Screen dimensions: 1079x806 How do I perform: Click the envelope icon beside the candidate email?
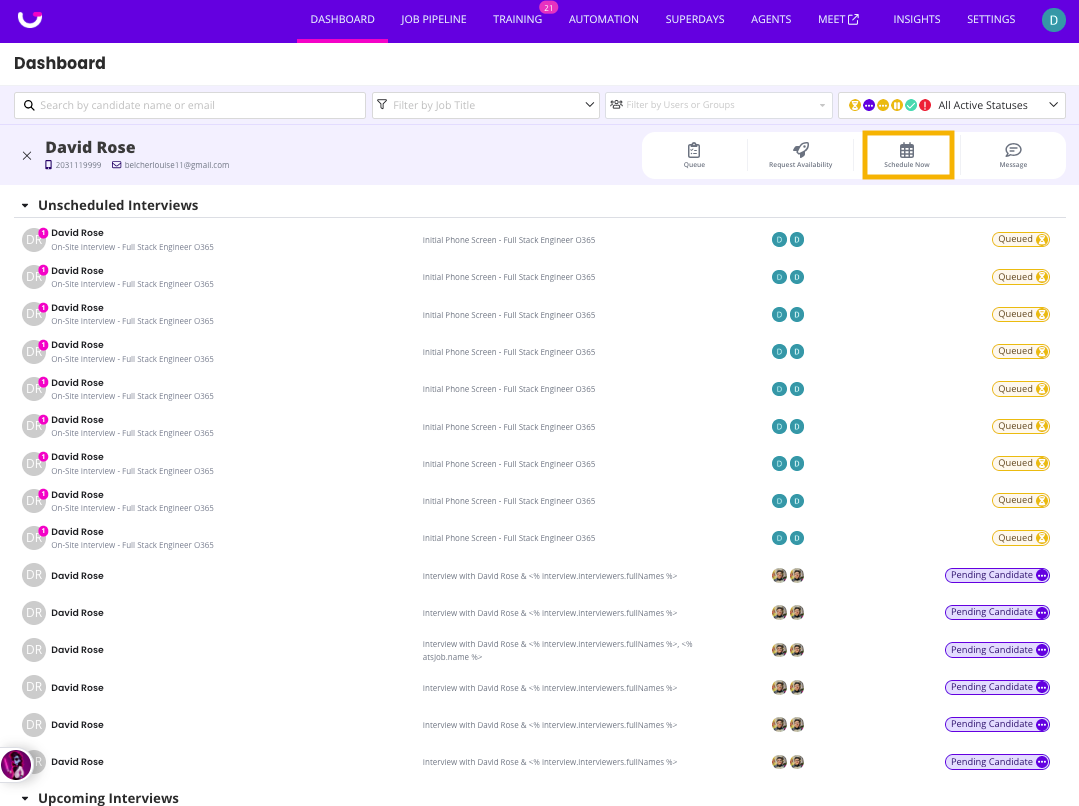[116, 165]
